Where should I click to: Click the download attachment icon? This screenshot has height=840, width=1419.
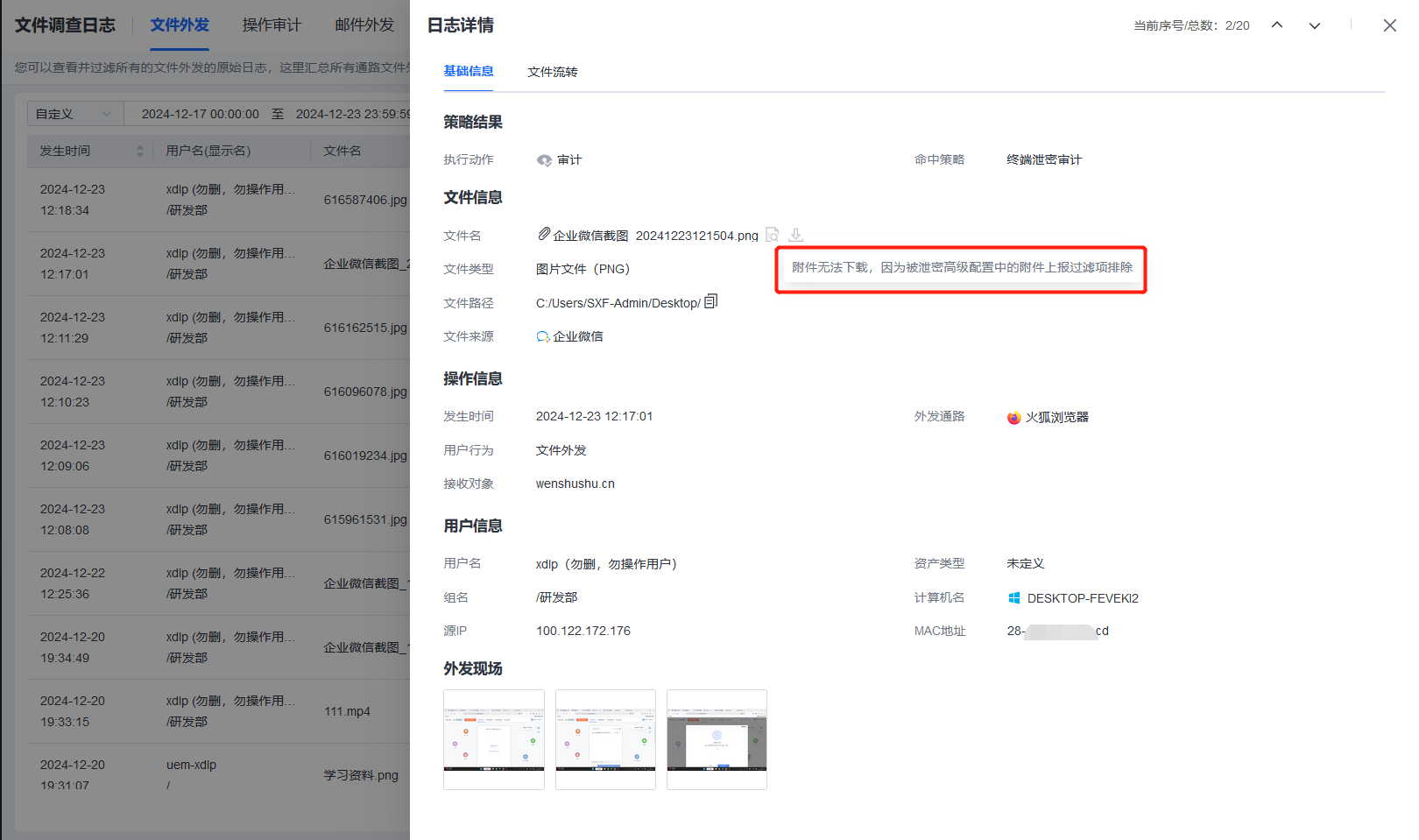point(795,235)
